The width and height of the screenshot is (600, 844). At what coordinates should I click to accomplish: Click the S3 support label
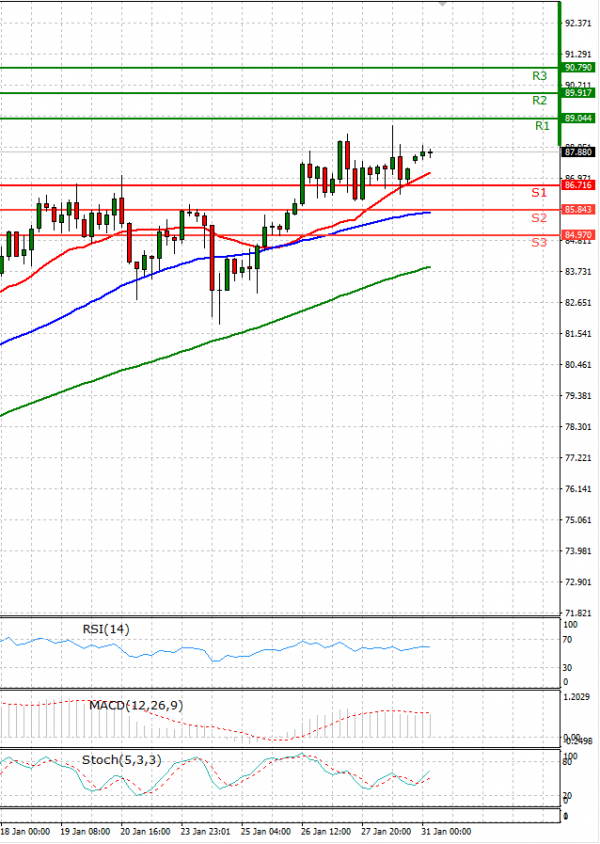tap(539, 243)
